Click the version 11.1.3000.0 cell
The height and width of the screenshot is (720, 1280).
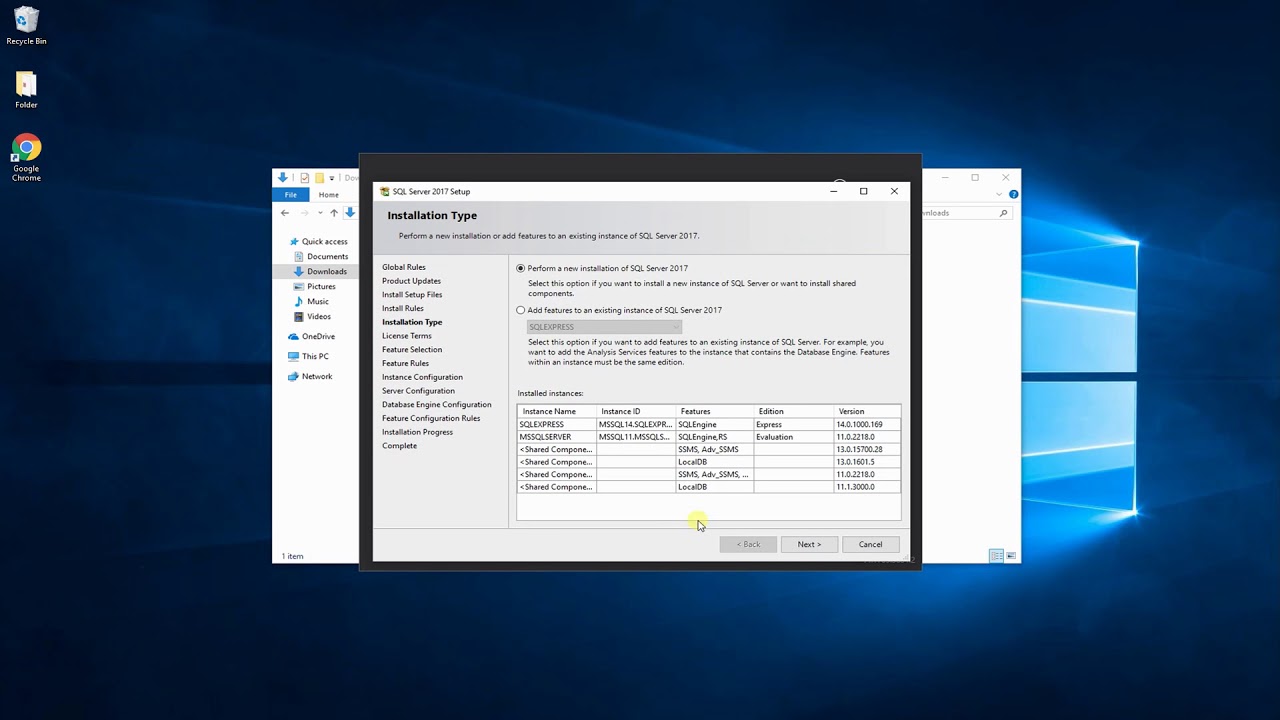(867, 487)
